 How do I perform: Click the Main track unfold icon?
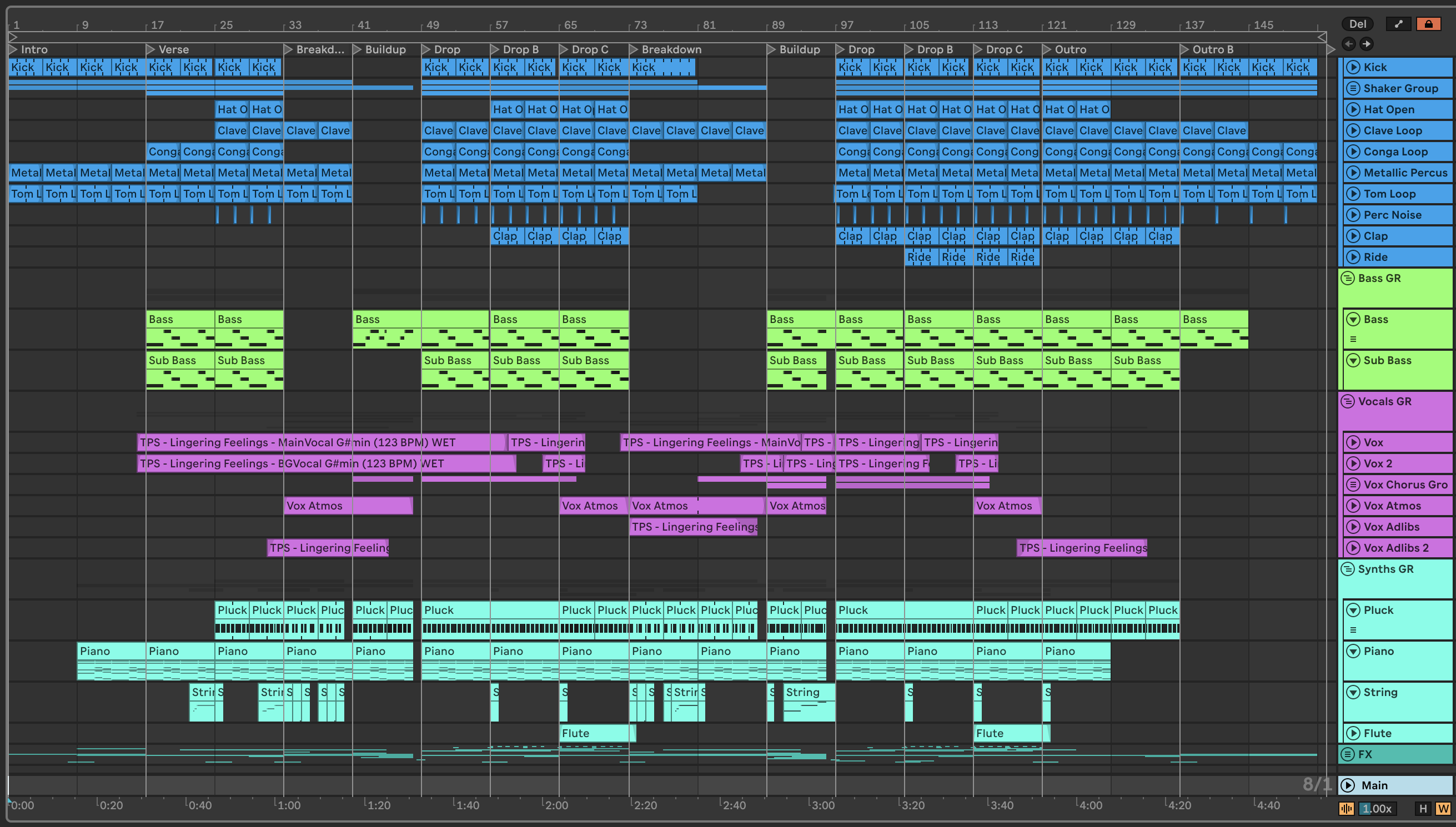tap(1348, 785)
